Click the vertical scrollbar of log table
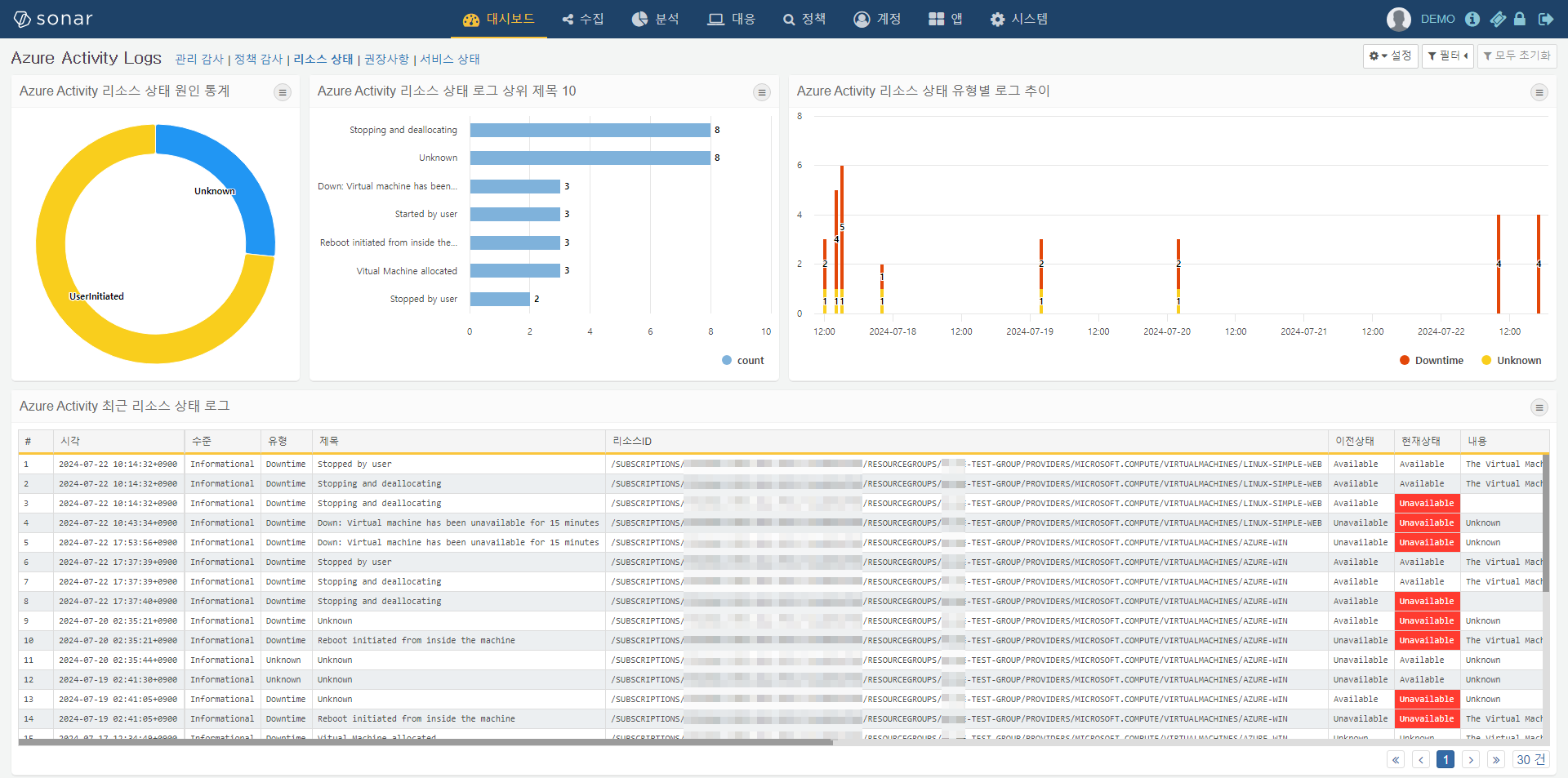The height and width of the screenshot is (778, 1568). click(1546, 522)
